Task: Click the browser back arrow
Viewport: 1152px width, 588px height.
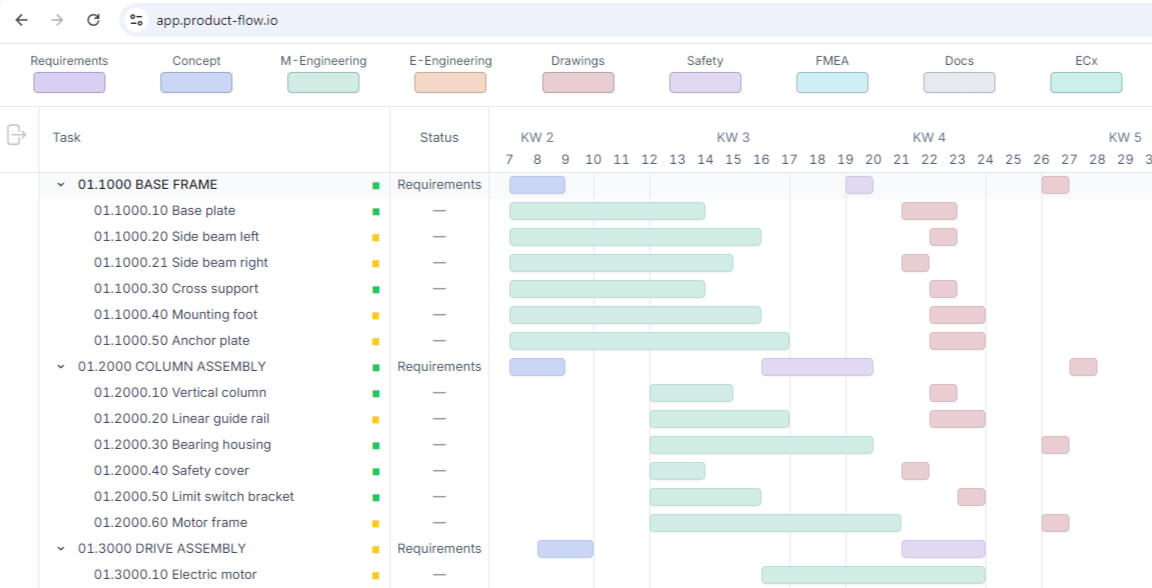Action: pos(21,20)
